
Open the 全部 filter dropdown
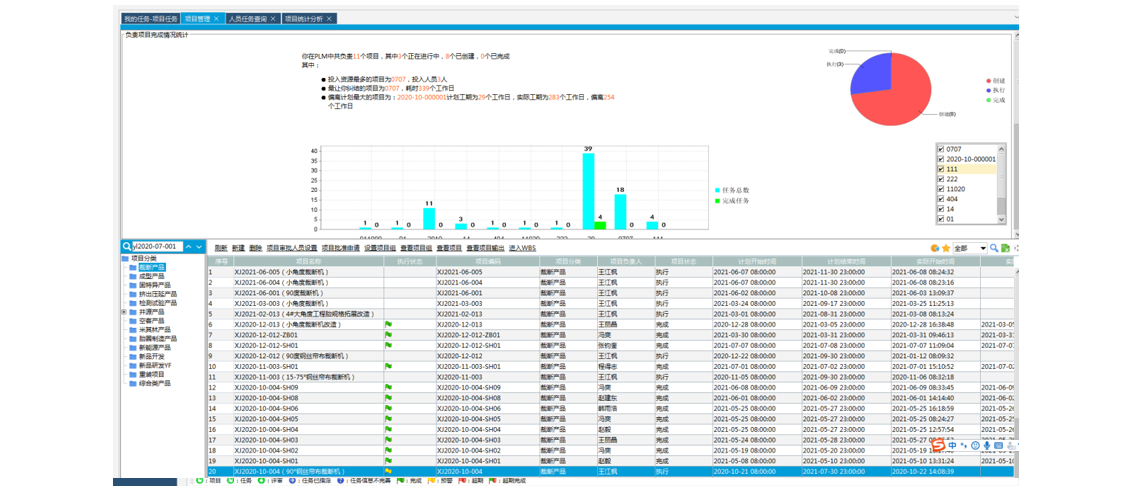tap(982, 248)
